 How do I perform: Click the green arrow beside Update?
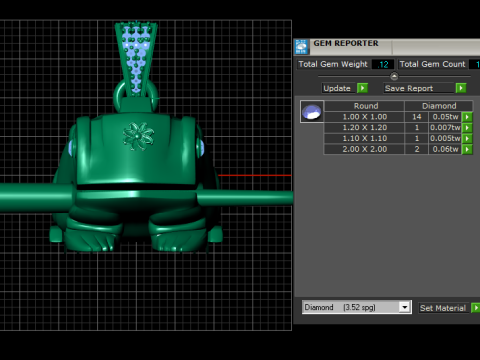coord(362,88)
